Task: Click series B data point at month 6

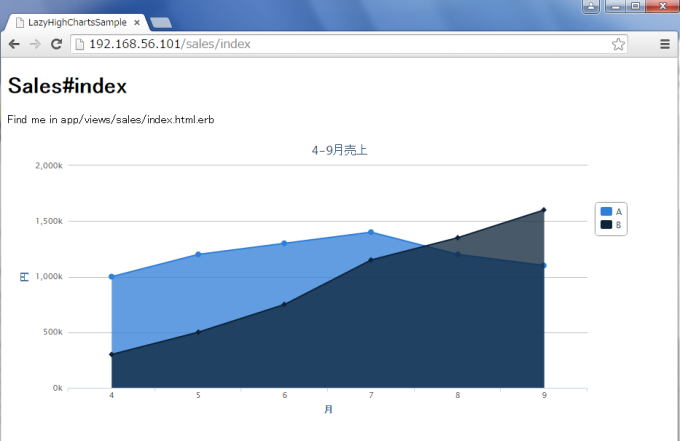Action: point(284,304)
